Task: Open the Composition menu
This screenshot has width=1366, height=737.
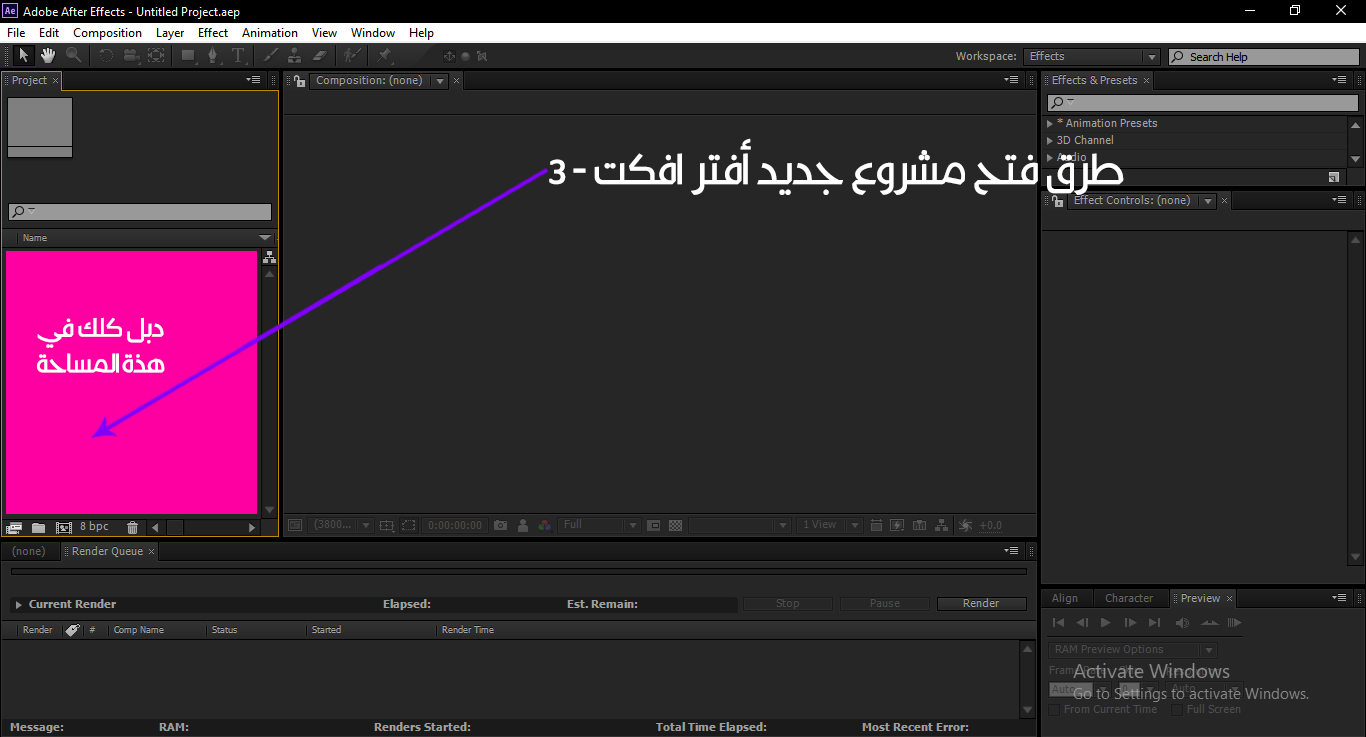Action: point(107,33)
